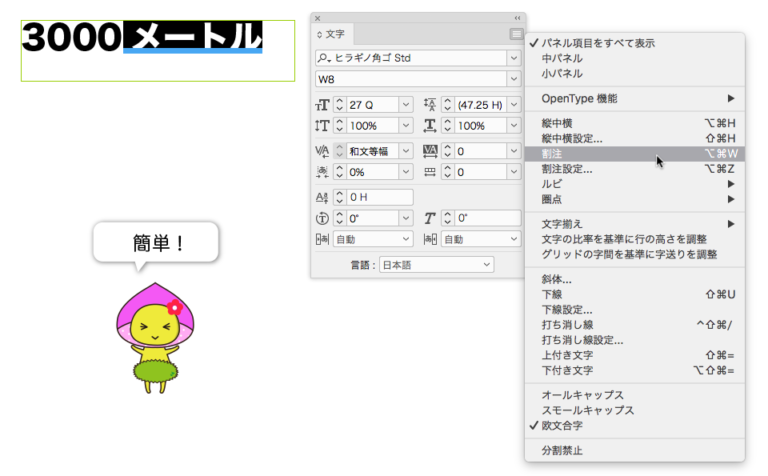Expand the W8 font weight dropdown
This screenshot has height=476, width=768.
[x=513, y=79]
